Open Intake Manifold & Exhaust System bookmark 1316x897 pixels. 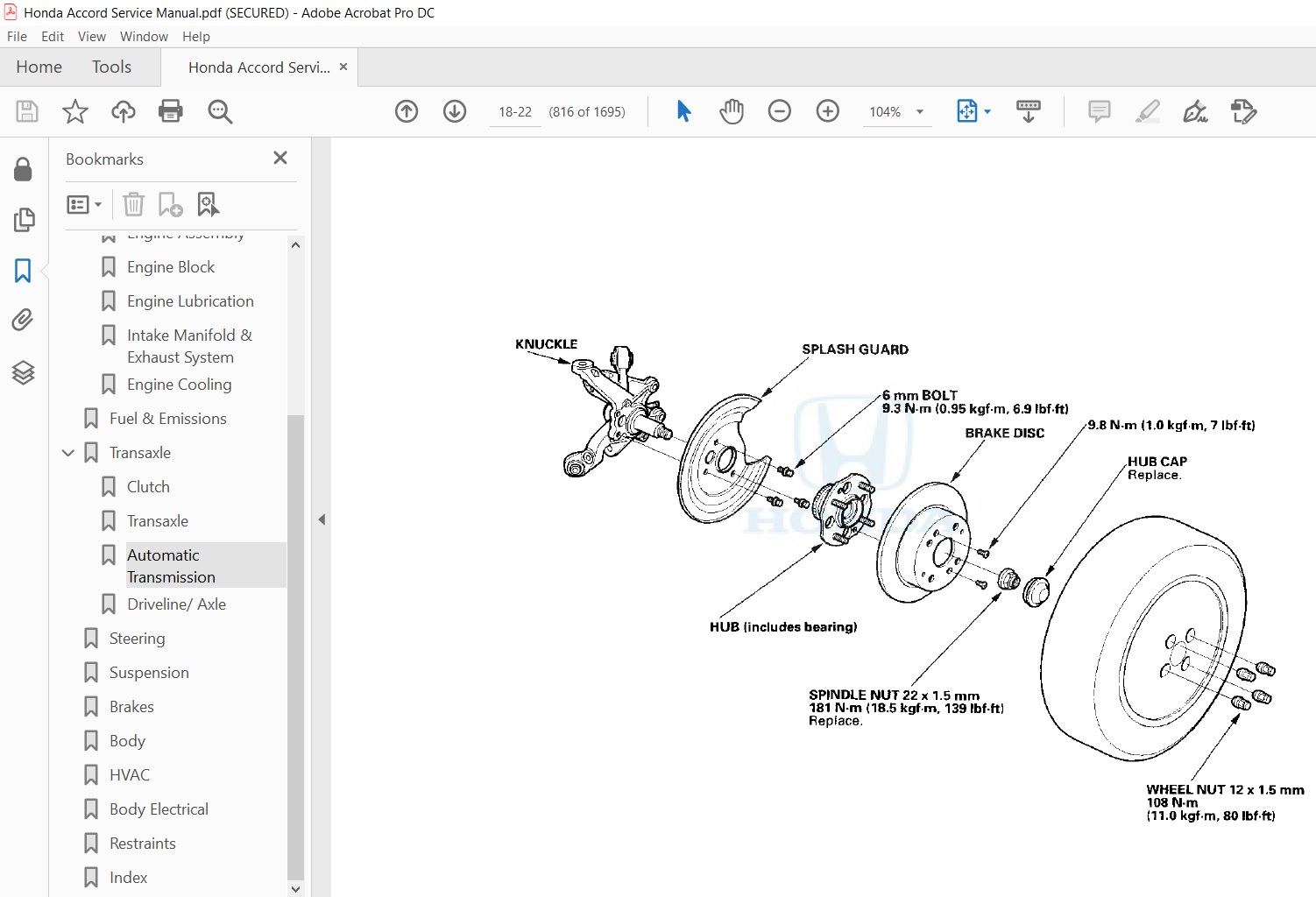coord(189,346)
